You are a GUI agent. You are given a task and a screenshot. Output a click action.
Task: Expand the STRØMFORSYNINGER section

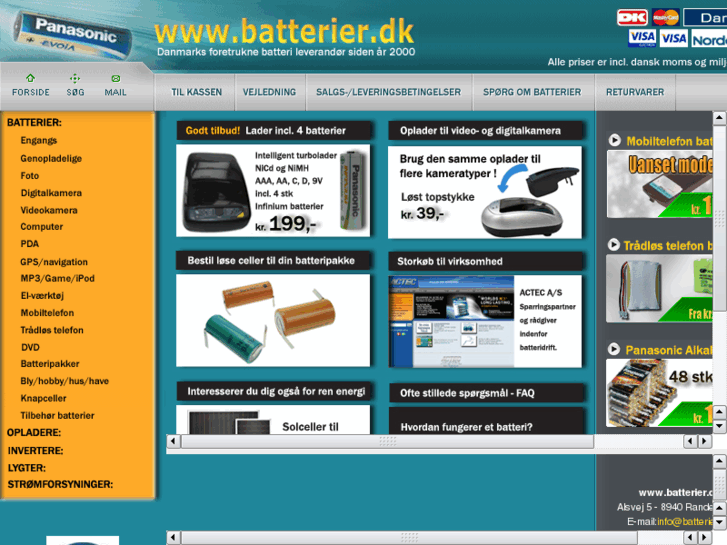[x=60, y=484]
